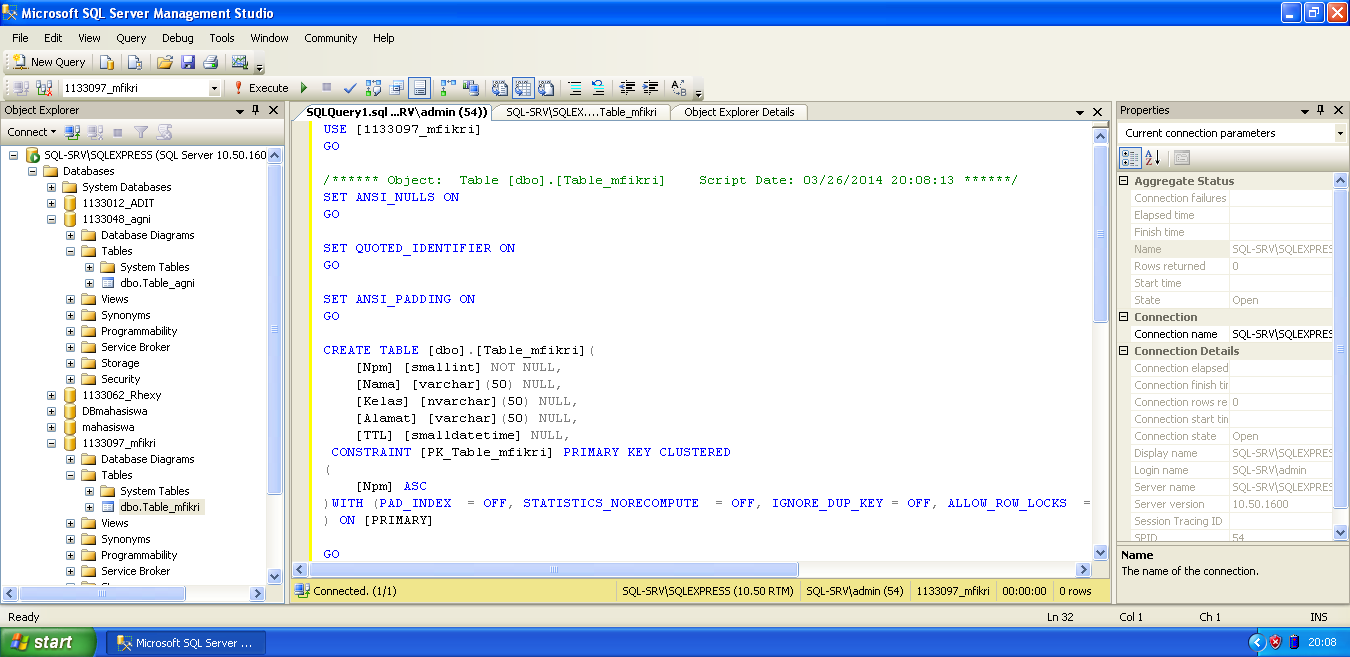Expand the 1133062_Rhexy database node
This screenshot has width=1350, height=657.
tap(52, 395)
